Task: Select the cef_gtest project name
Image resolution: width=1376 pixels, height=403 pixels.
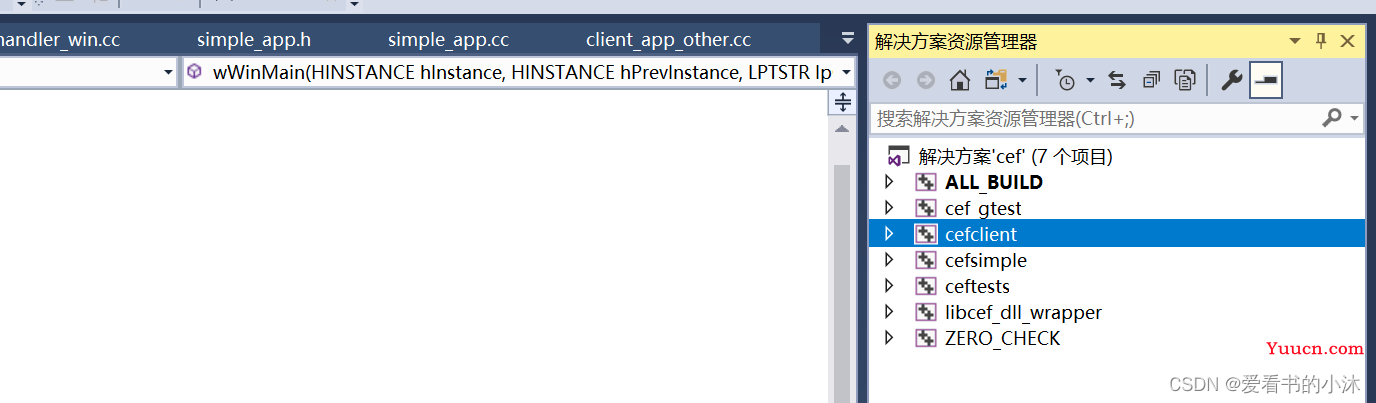Action: point(983,208)
